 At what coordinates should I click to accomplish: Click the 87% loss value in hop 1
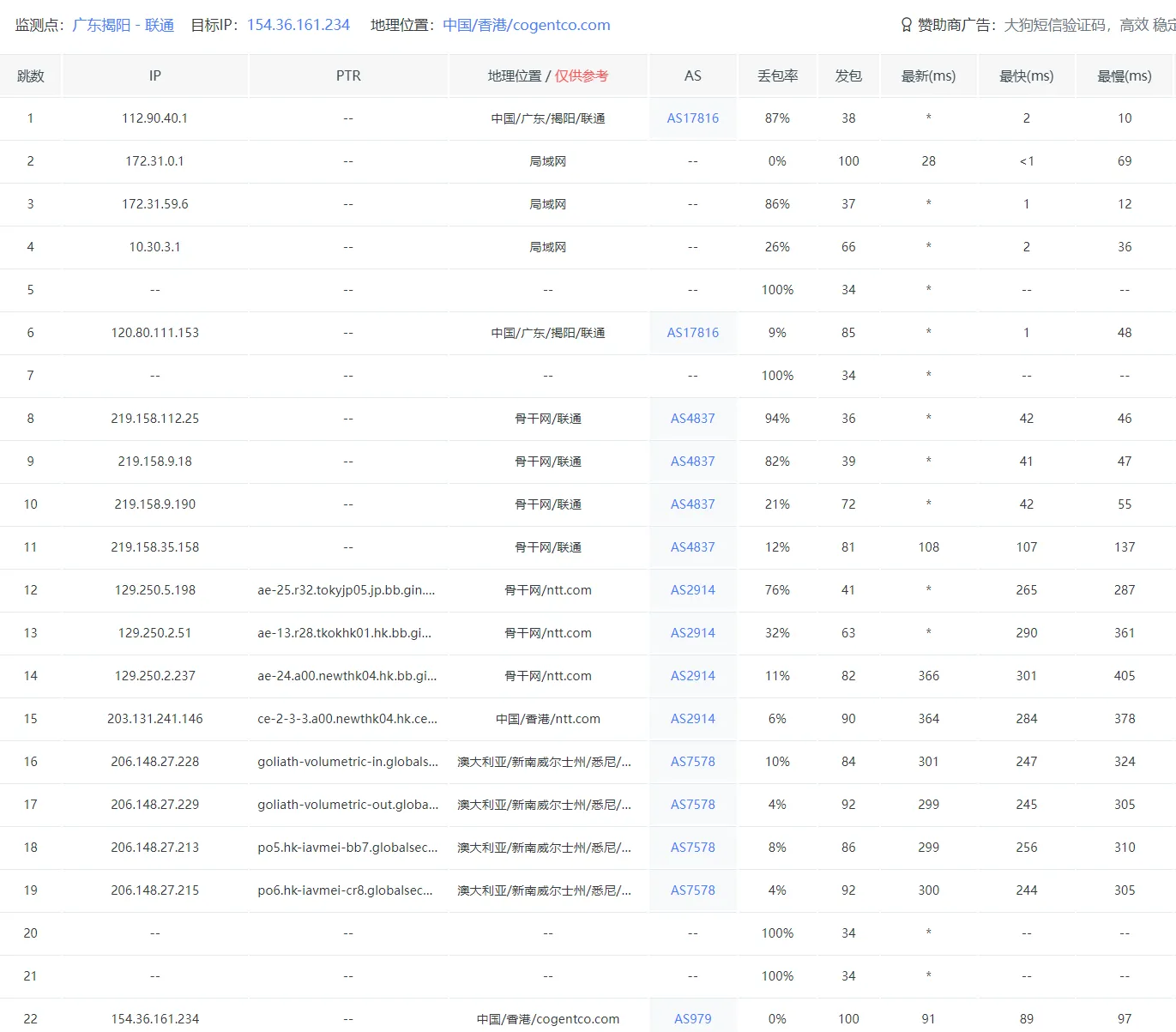coord(777,118)
